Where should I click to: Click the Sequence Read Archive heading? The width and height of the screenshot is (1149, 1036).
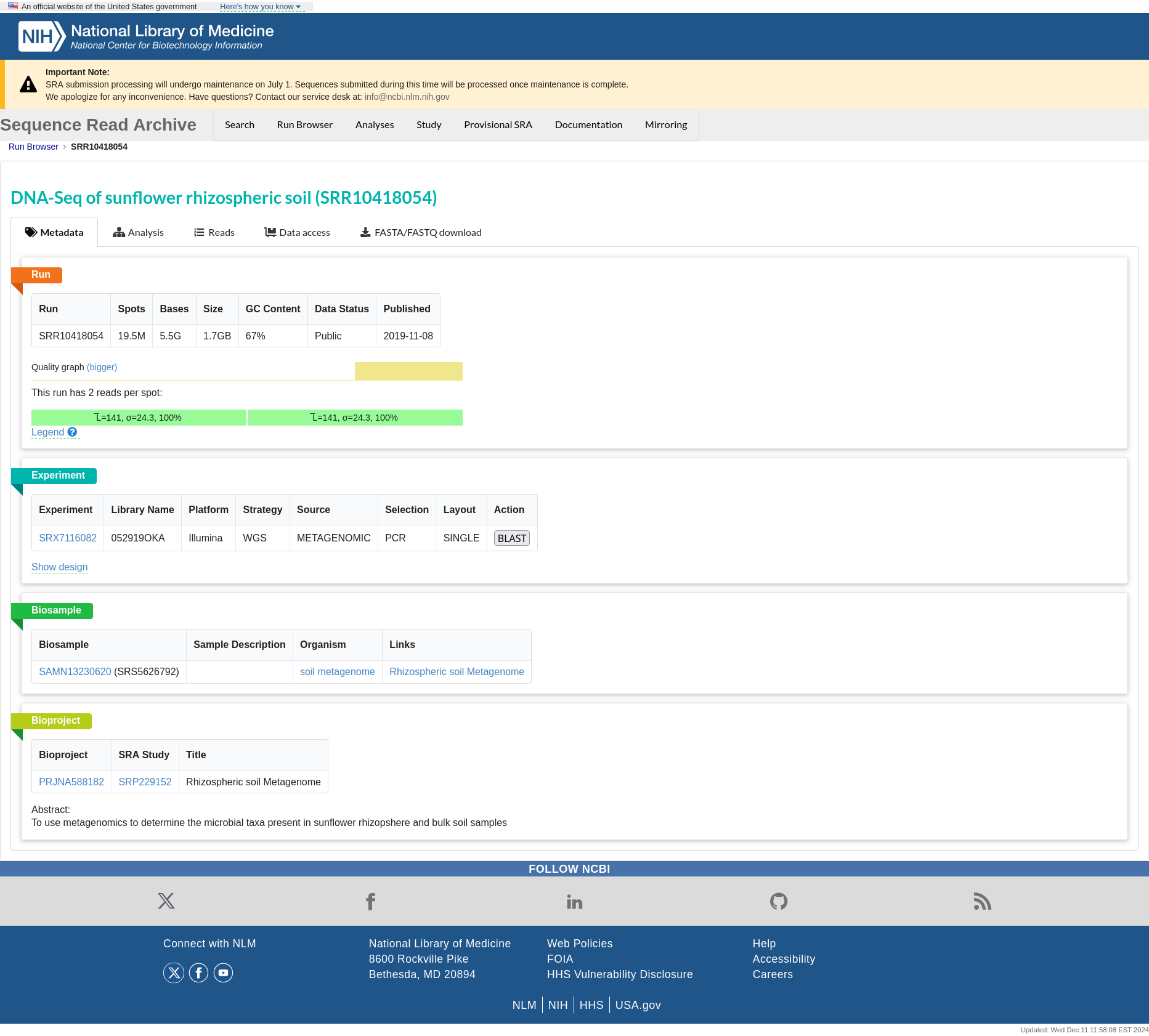(x=98, y=124)
